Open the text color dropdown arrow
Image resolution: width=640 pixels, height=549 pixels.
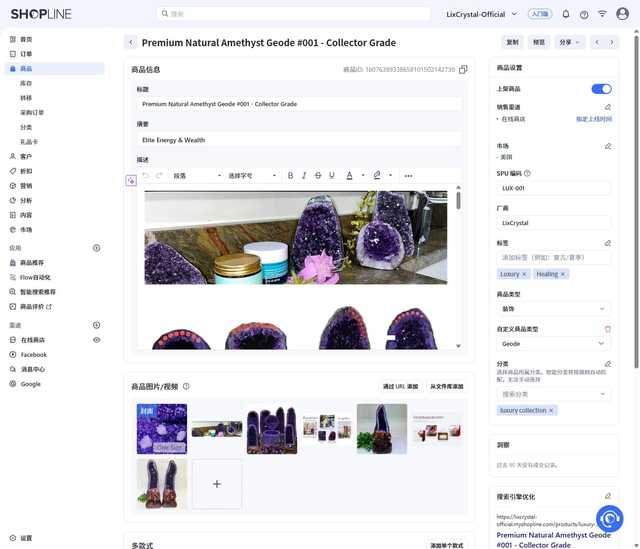363,176
